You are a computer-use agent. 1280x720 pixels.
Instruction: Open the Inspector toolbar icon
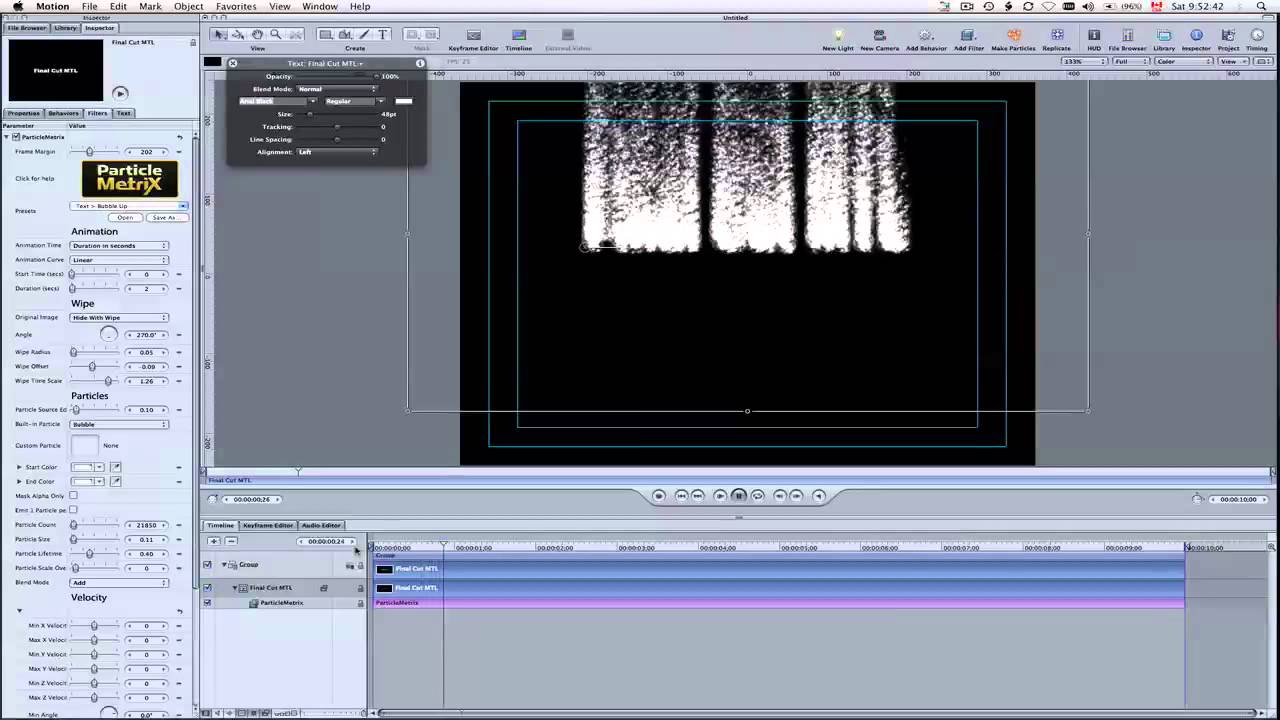[1196, 39]
